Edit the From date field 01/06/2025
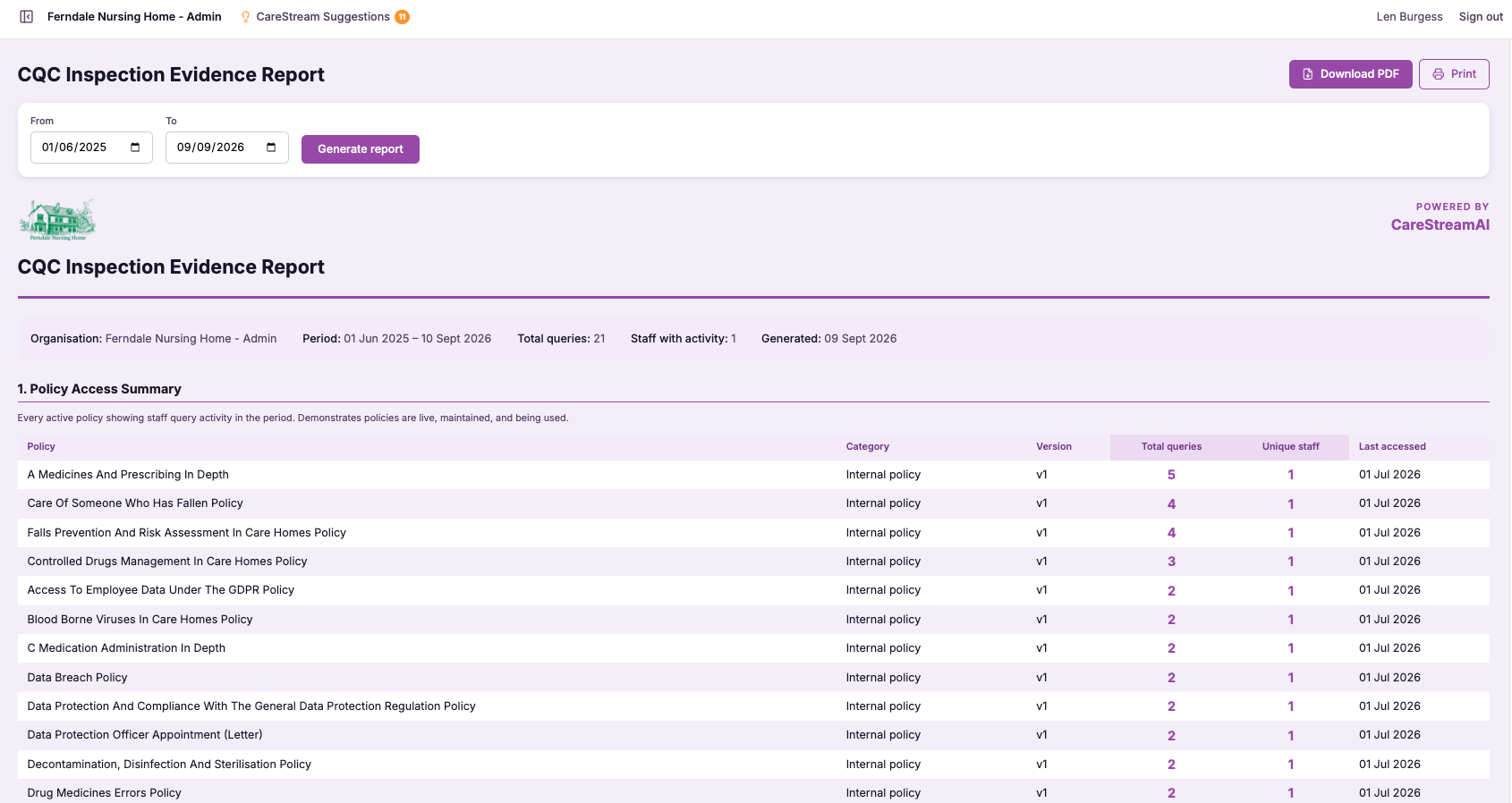 coord(91,148)
